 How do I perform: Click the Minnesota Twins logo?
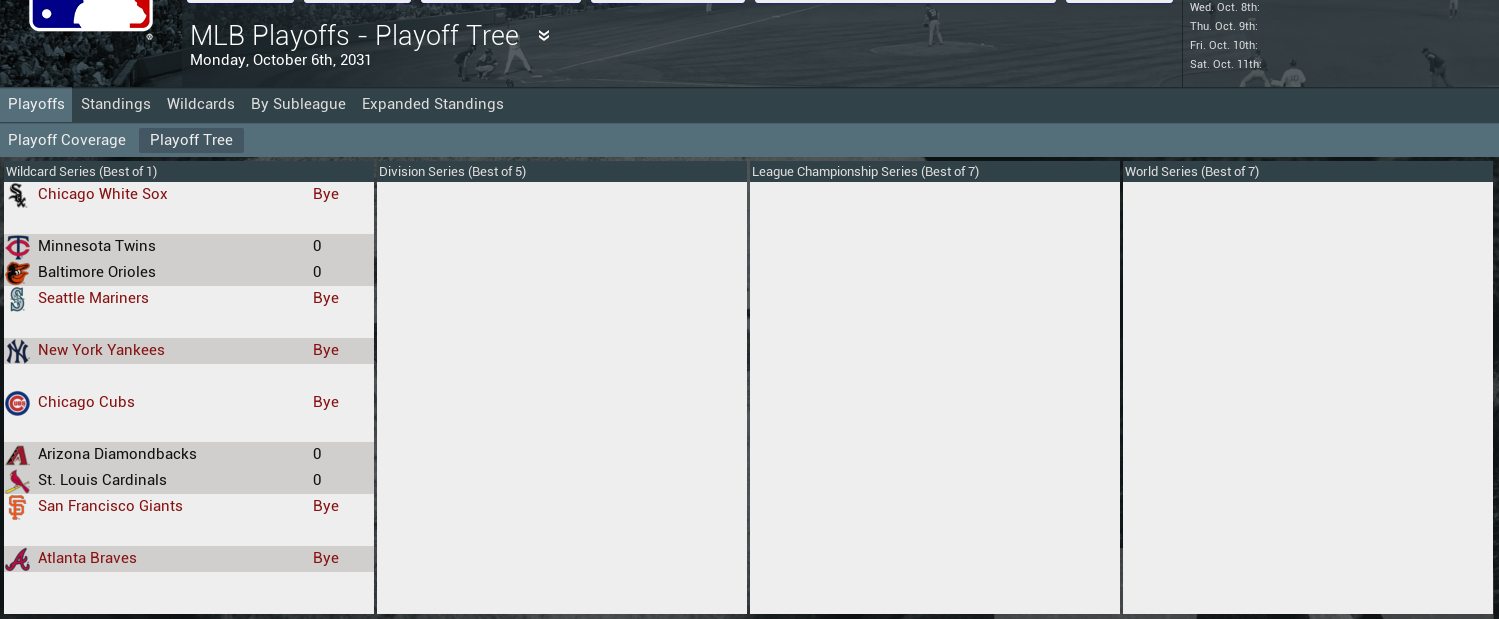pyautogui.click(x=17, y=247)
